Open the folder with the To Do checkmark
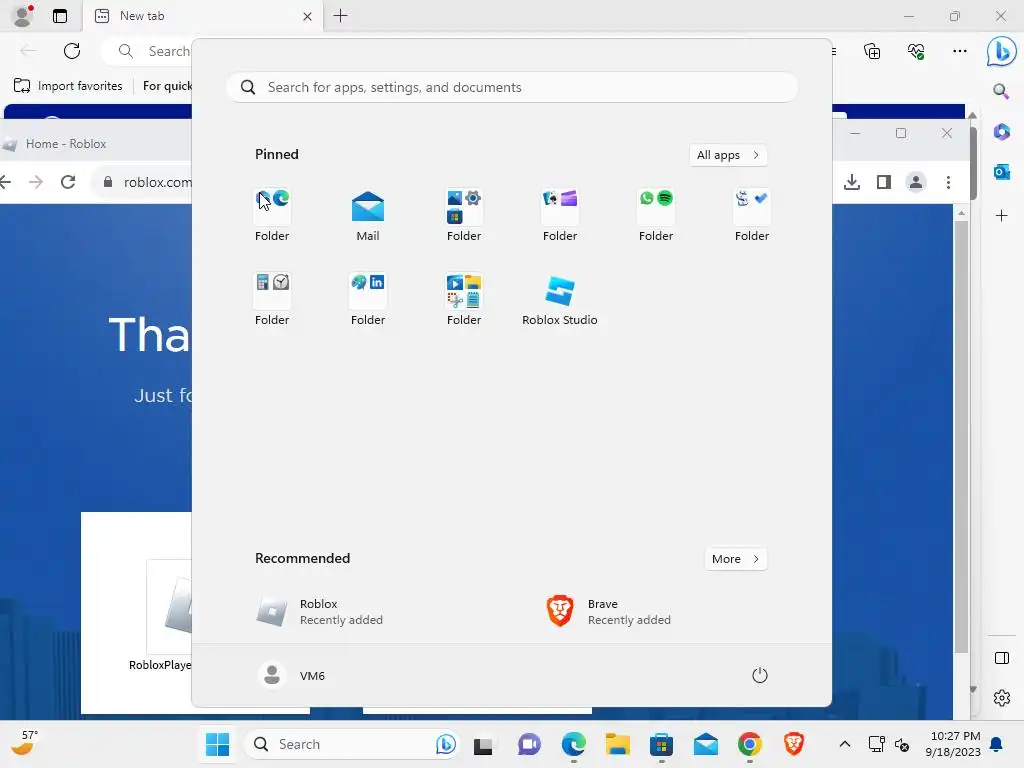1024x768 pixels. tap(752, 216)
